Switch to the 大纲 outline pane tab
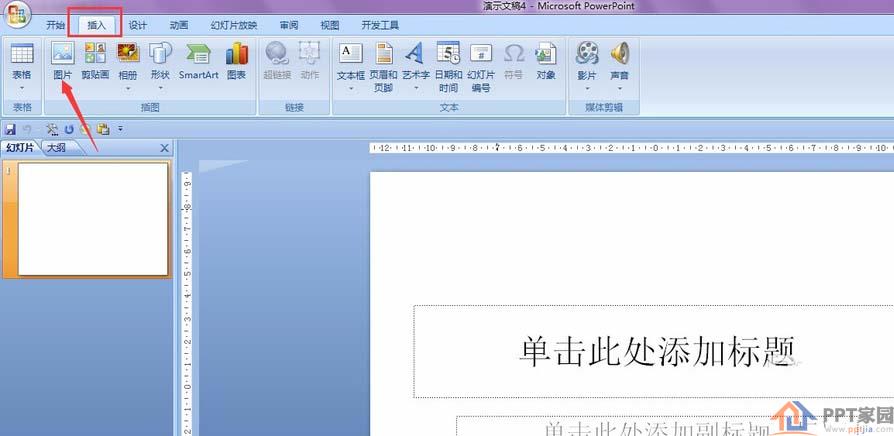This screenshot has height=436, width=894. (x=56, y=148)
